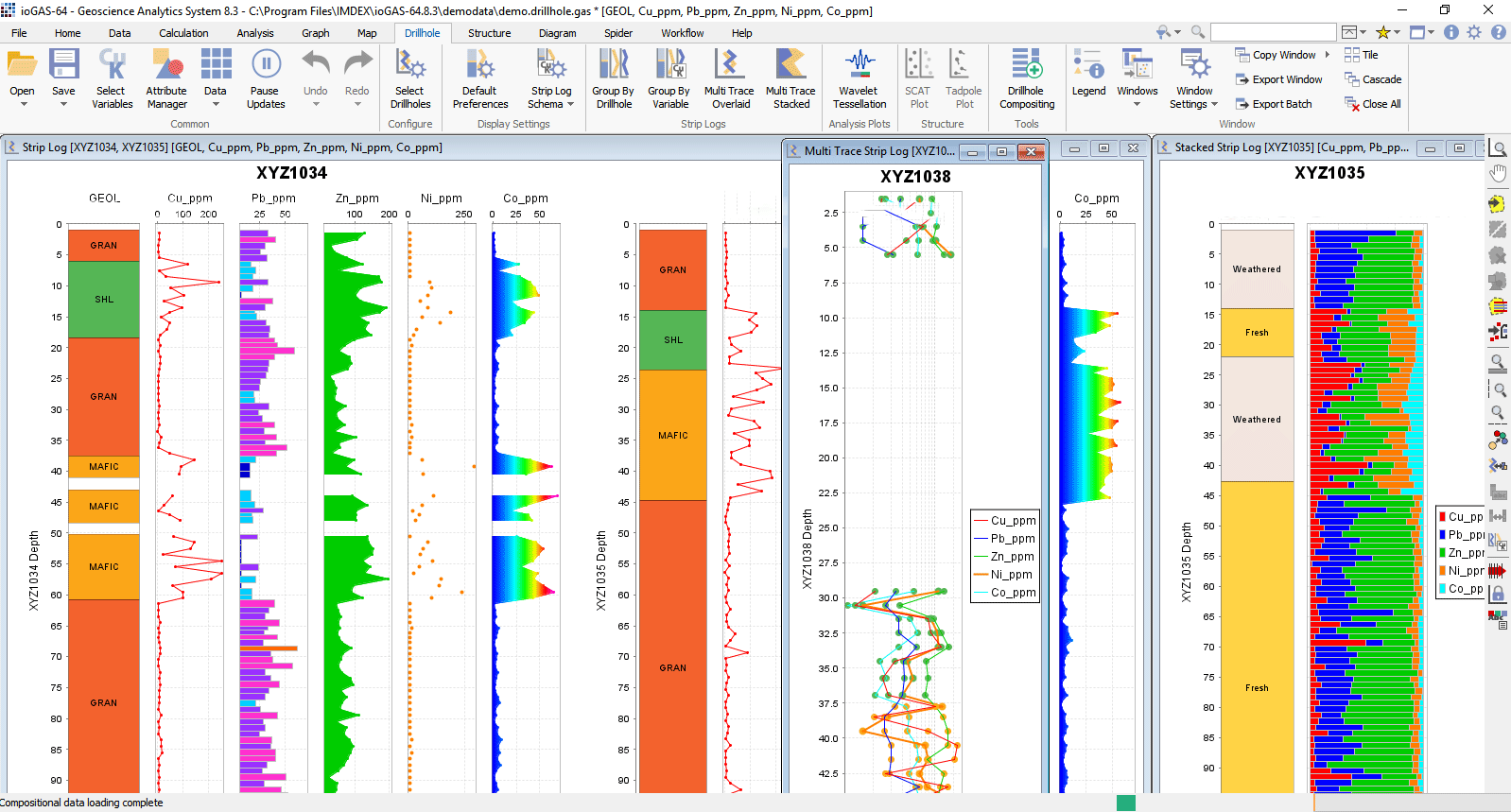
Task: Click the search input field
Action: [1273, 32]
